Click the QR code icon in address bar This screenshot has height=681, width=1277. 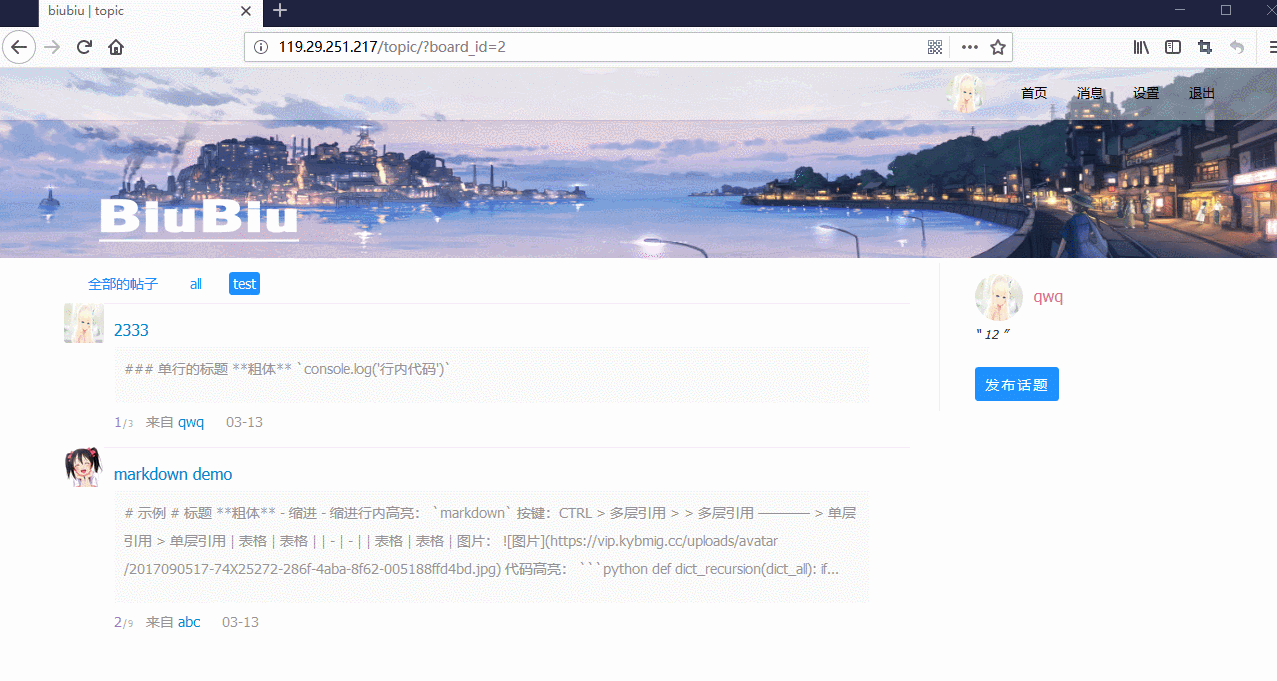point(935,47)
